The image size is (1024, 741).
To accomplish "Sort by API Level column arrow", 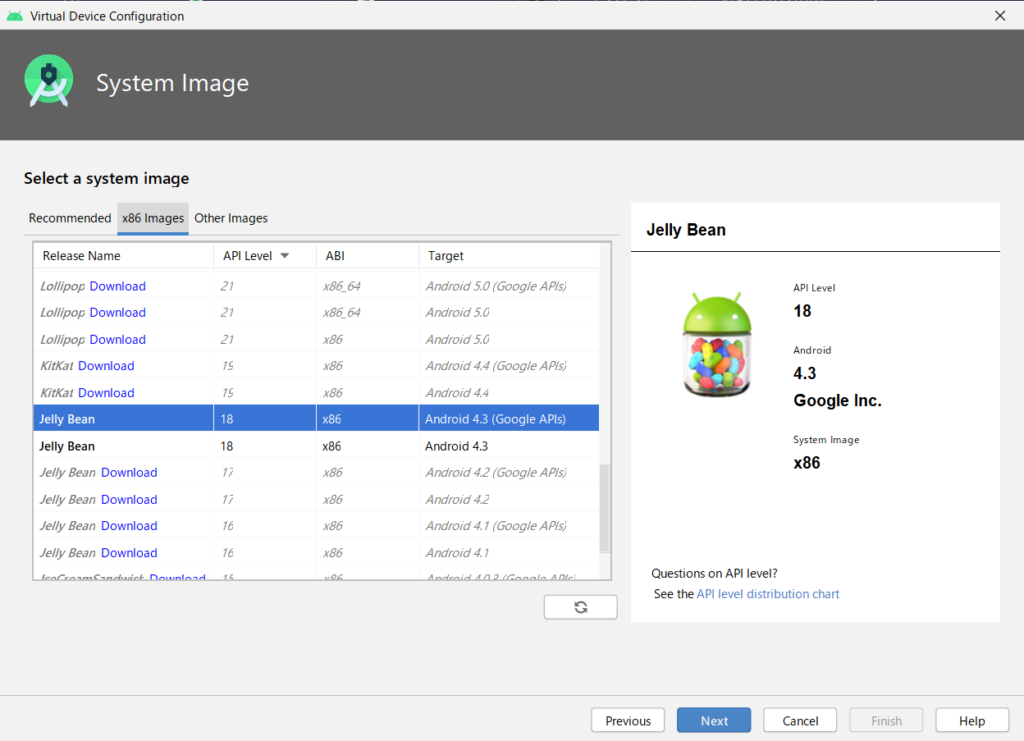I will [284, 256].
